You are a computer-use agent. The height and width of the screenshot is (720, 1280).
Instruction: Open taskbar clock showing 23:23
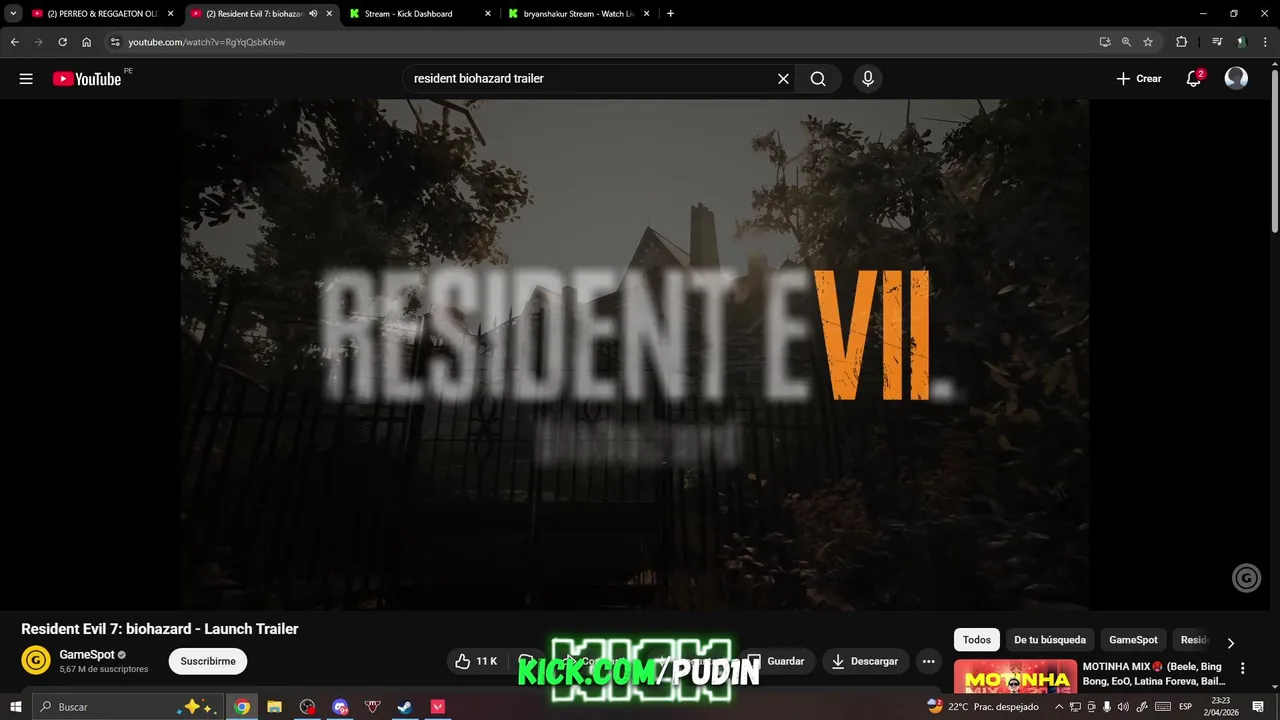pyautogui.click(x=1220, y=707)
